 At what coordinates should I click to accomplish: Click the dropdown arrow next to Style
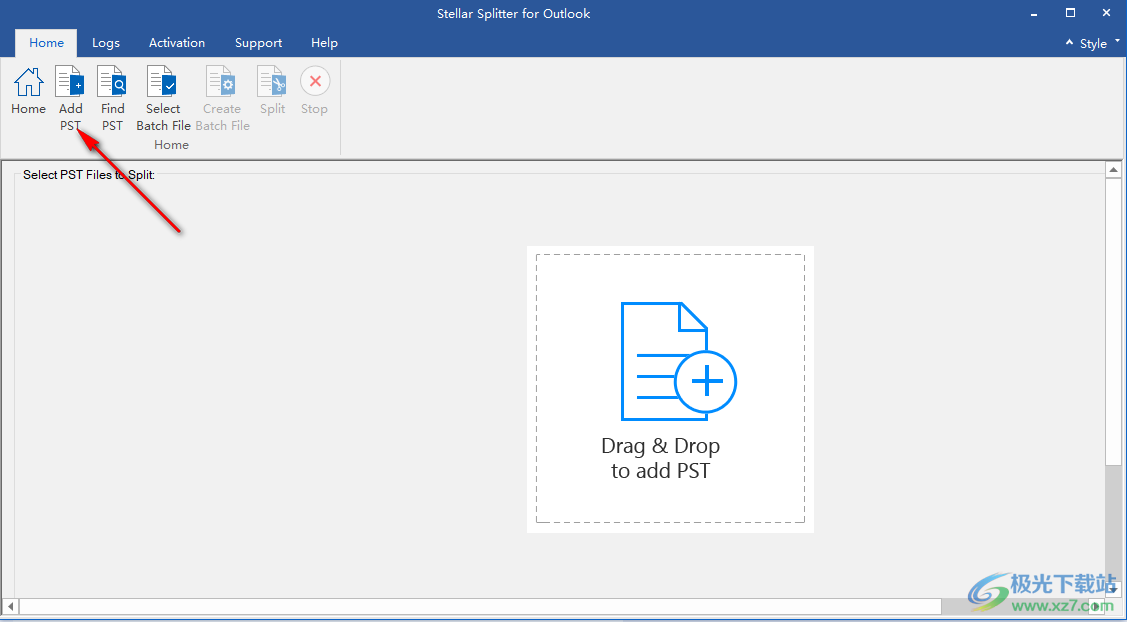click(1116, 43)
